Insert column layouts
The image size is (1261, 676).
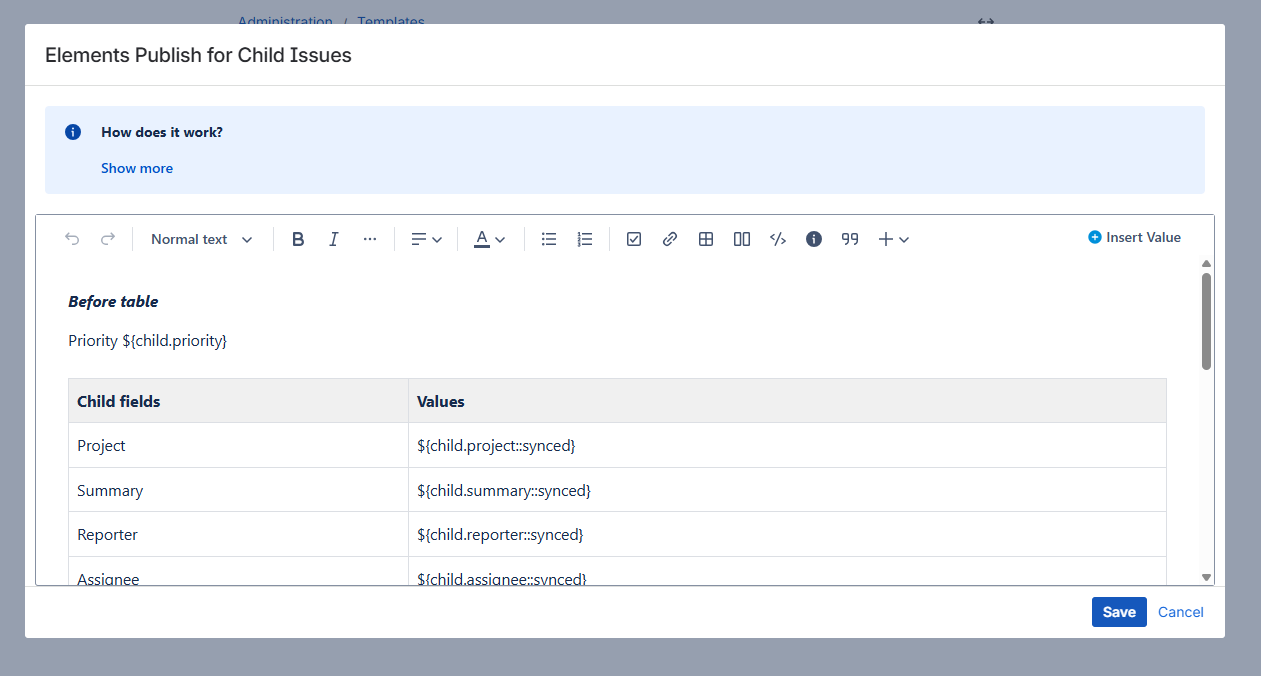pyautogui.click(x=742, y=239)
